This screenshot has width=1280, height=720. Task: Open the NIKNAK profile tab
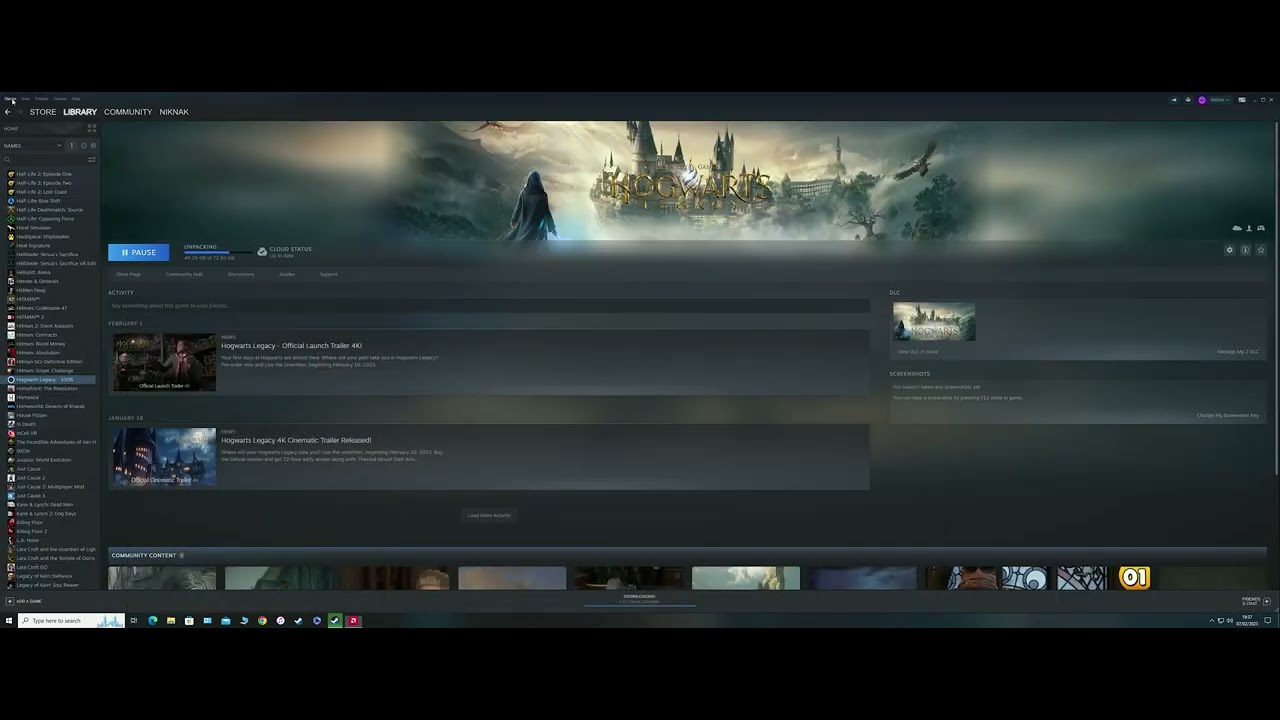(174, 112)
